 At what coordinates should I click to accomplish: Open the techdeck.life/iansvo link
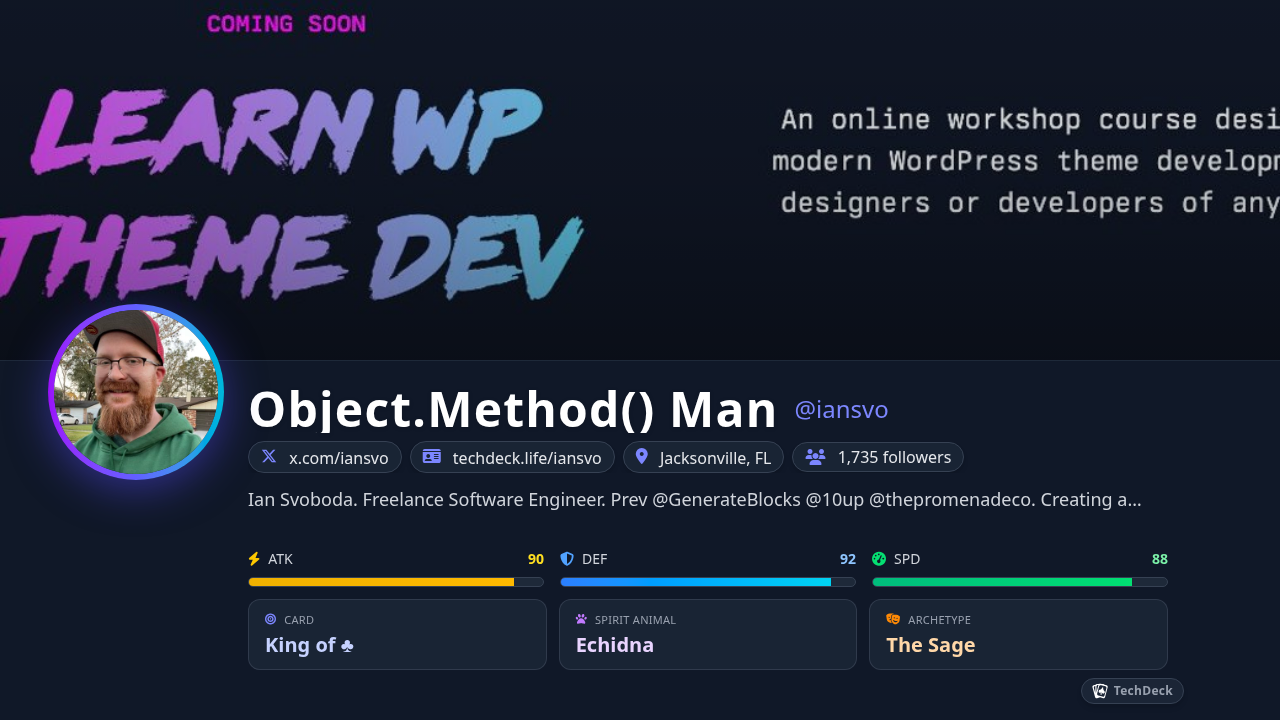click(527, 458)
